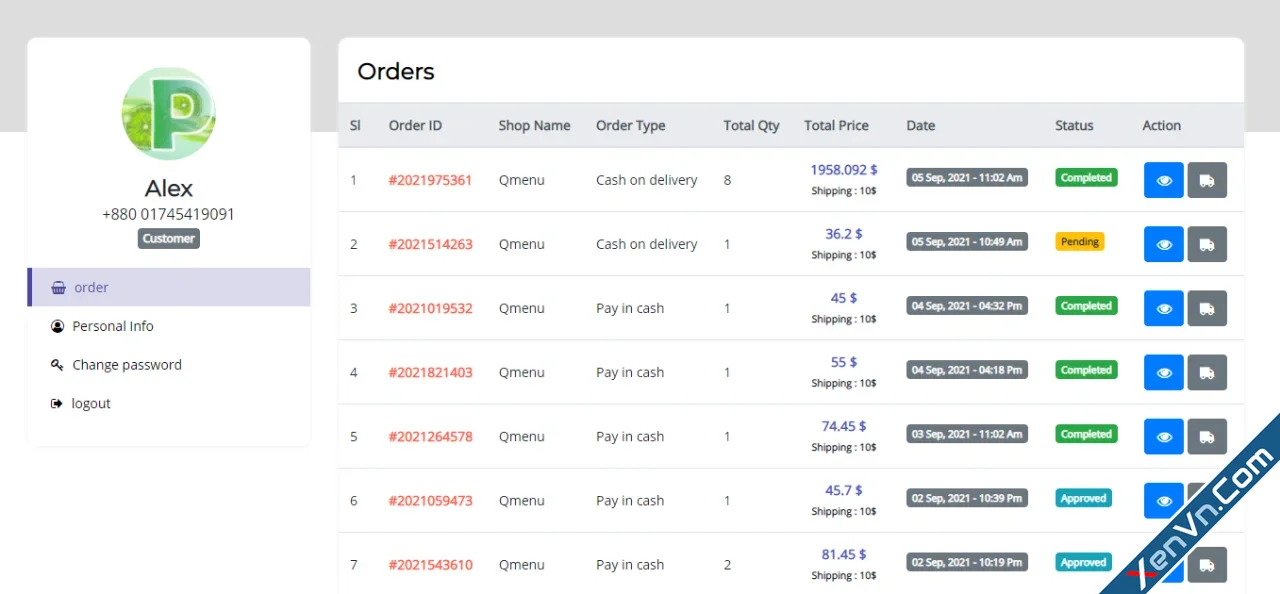View details of order #2021975361
The image size is (1280, 594).
[1164, 180]
